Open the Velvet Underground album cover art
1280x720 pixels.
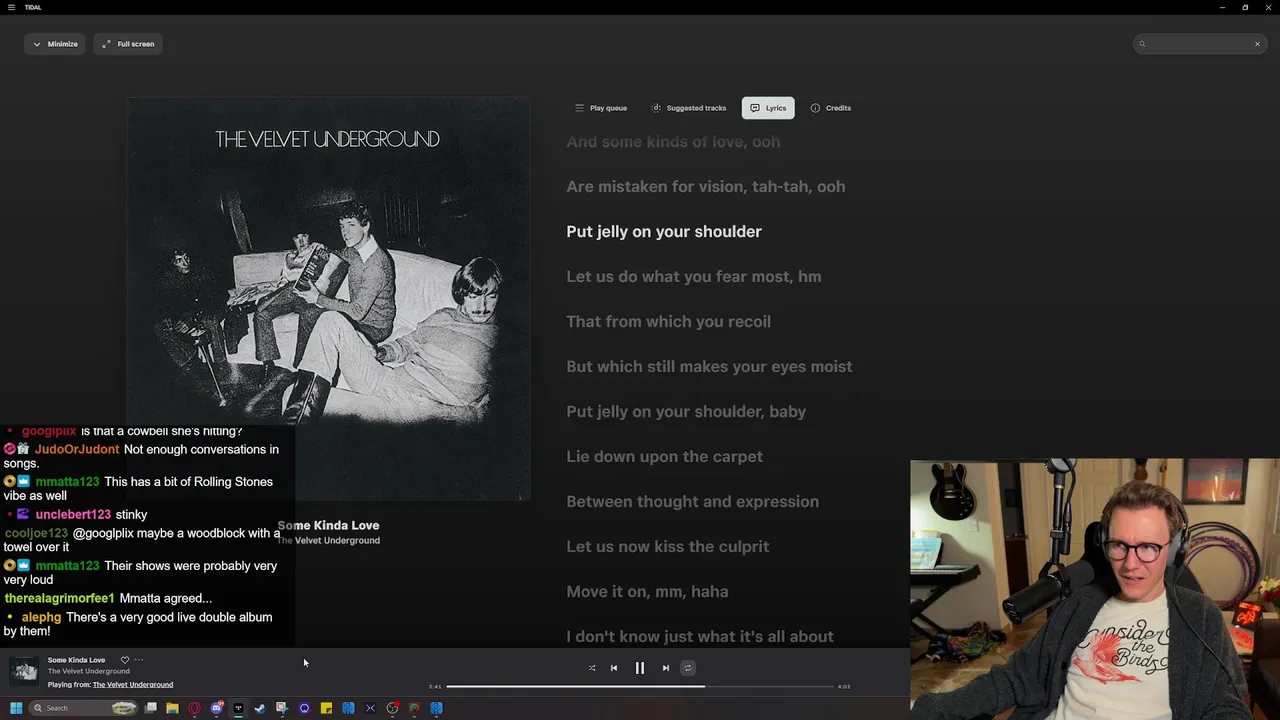click(328, 298)
